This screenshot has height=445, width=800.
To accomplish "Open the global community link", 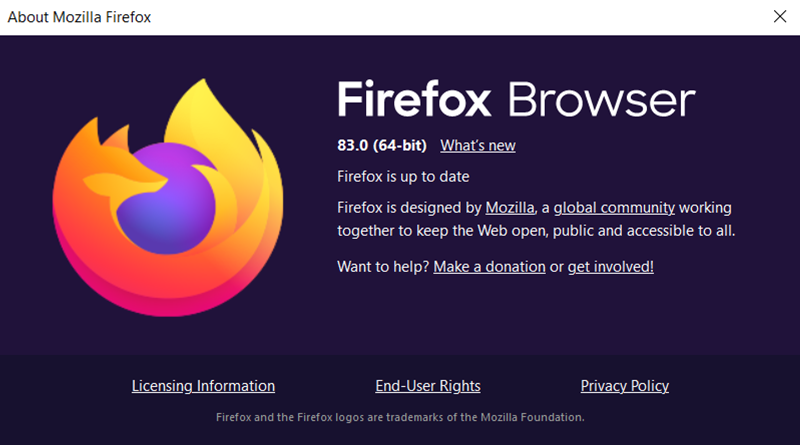I will 614,208.
